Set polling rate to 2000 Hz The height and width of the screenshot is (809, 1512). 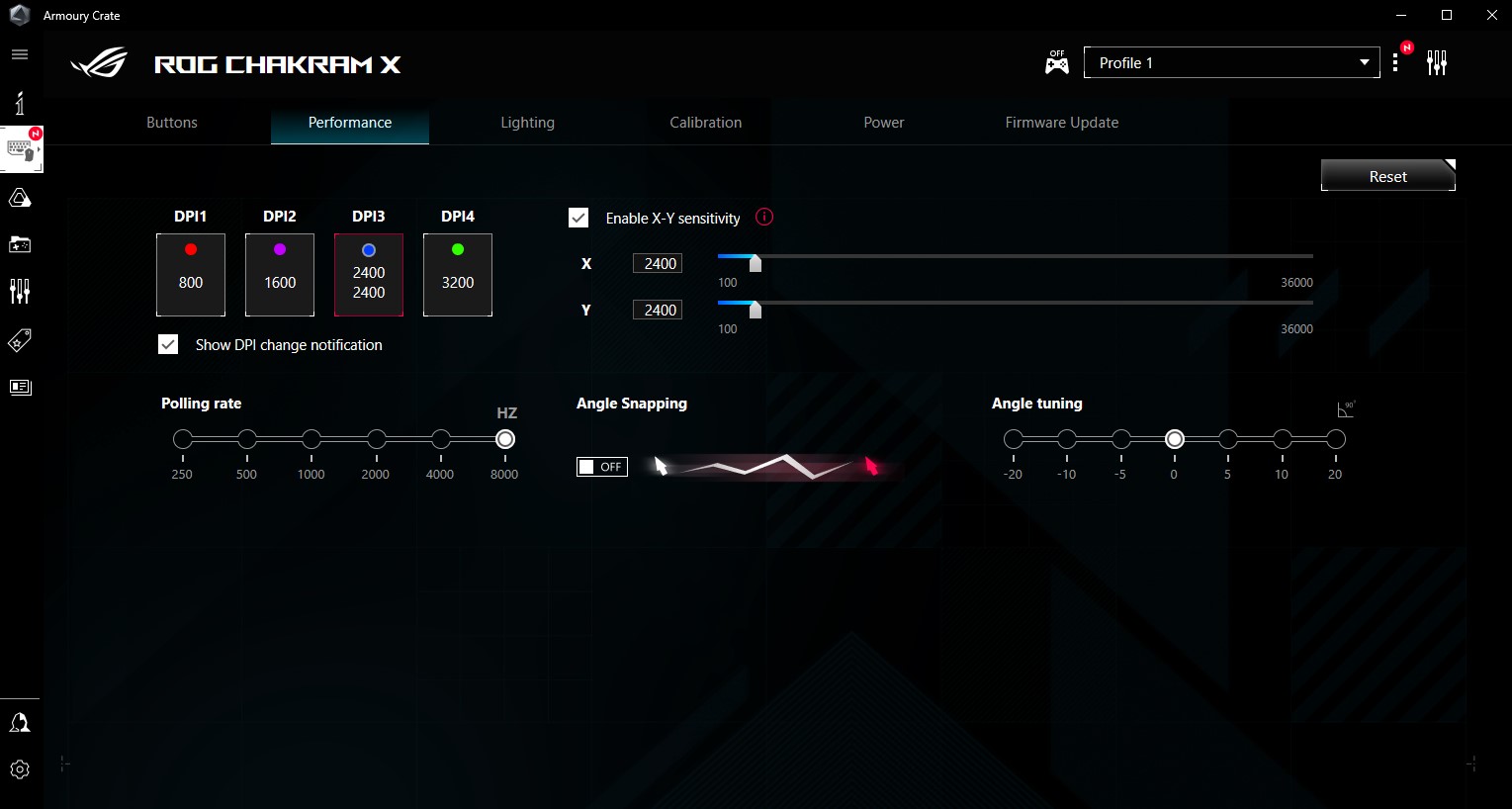(377, 439)
